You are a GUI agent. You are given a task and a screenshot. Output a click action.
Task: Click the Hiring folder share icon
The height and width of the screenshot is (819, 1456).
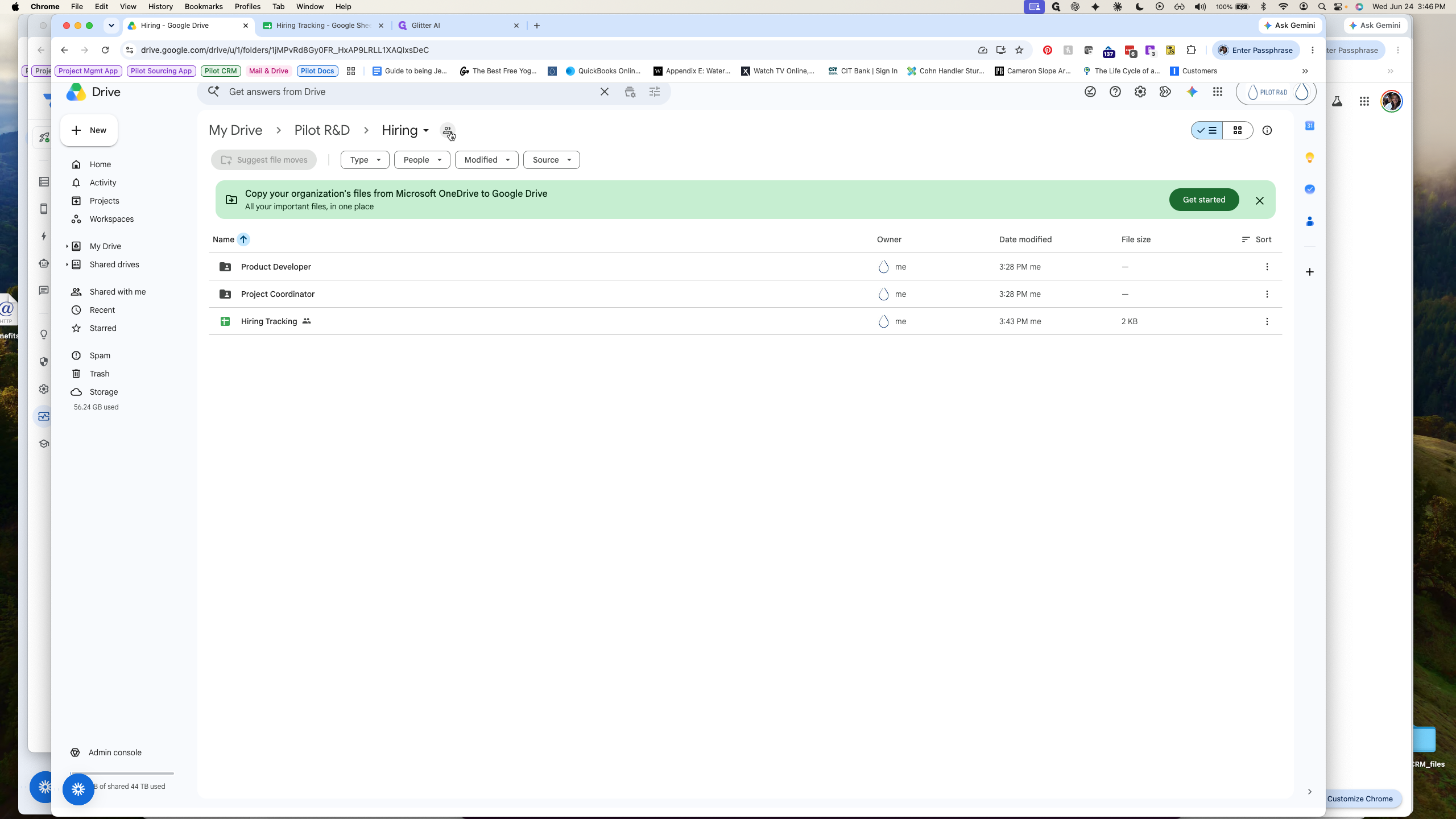[448, 131]
